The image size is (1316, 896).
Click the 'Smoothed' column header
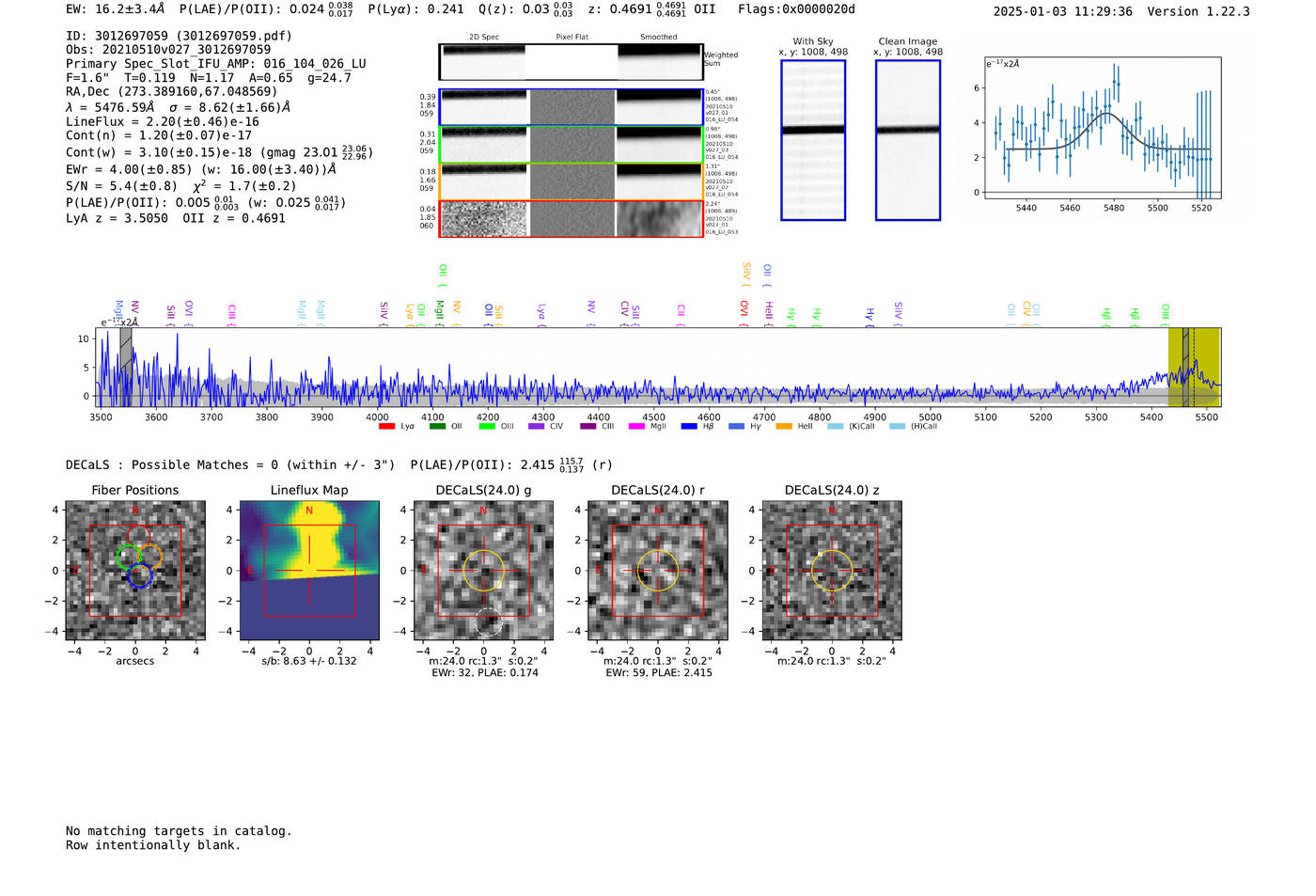click(x=659, y=38)
